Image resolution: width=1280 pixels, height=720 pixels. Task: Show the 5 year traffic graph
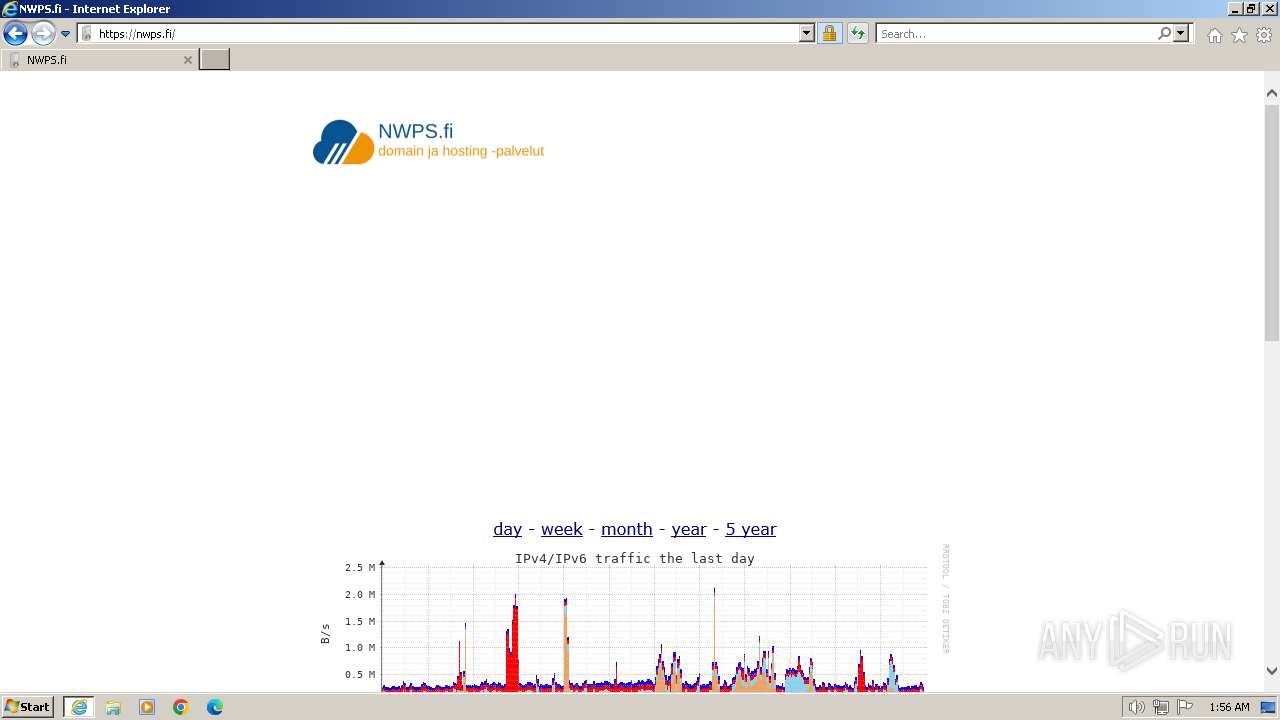[x=751, y=529]
